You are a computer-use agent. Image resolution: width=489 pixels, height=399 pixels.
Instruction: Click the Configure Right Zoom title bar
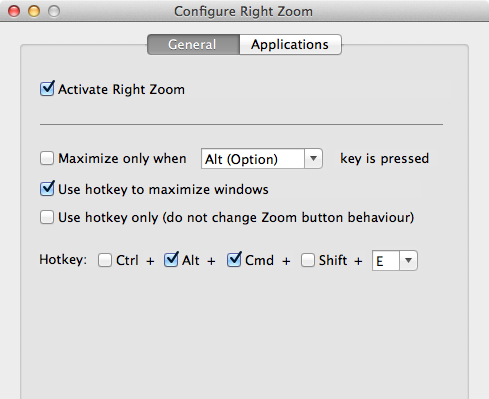click(244, 11)
